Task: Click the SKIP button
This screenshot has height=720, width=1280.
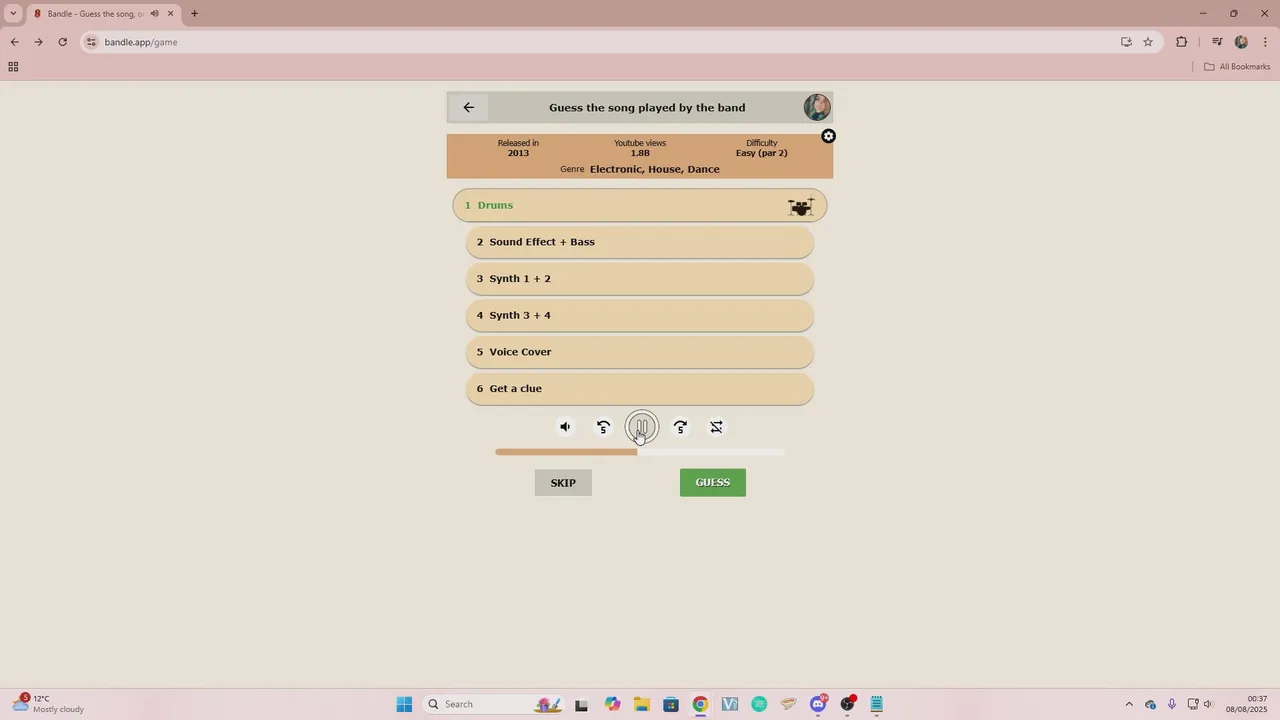Action: click(563, 483)
